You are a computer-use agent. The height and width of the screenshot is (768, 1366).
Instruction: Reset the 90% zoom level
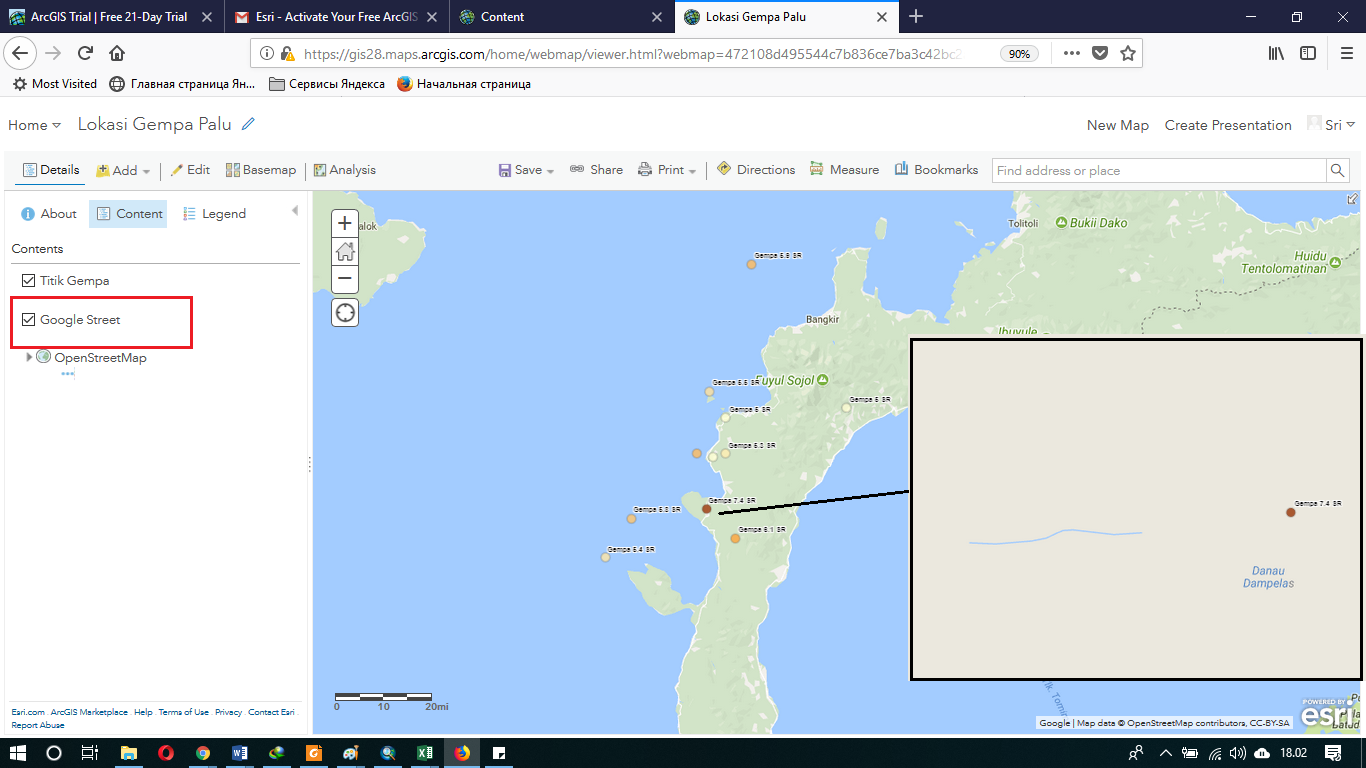click(x=1019, y=54)
